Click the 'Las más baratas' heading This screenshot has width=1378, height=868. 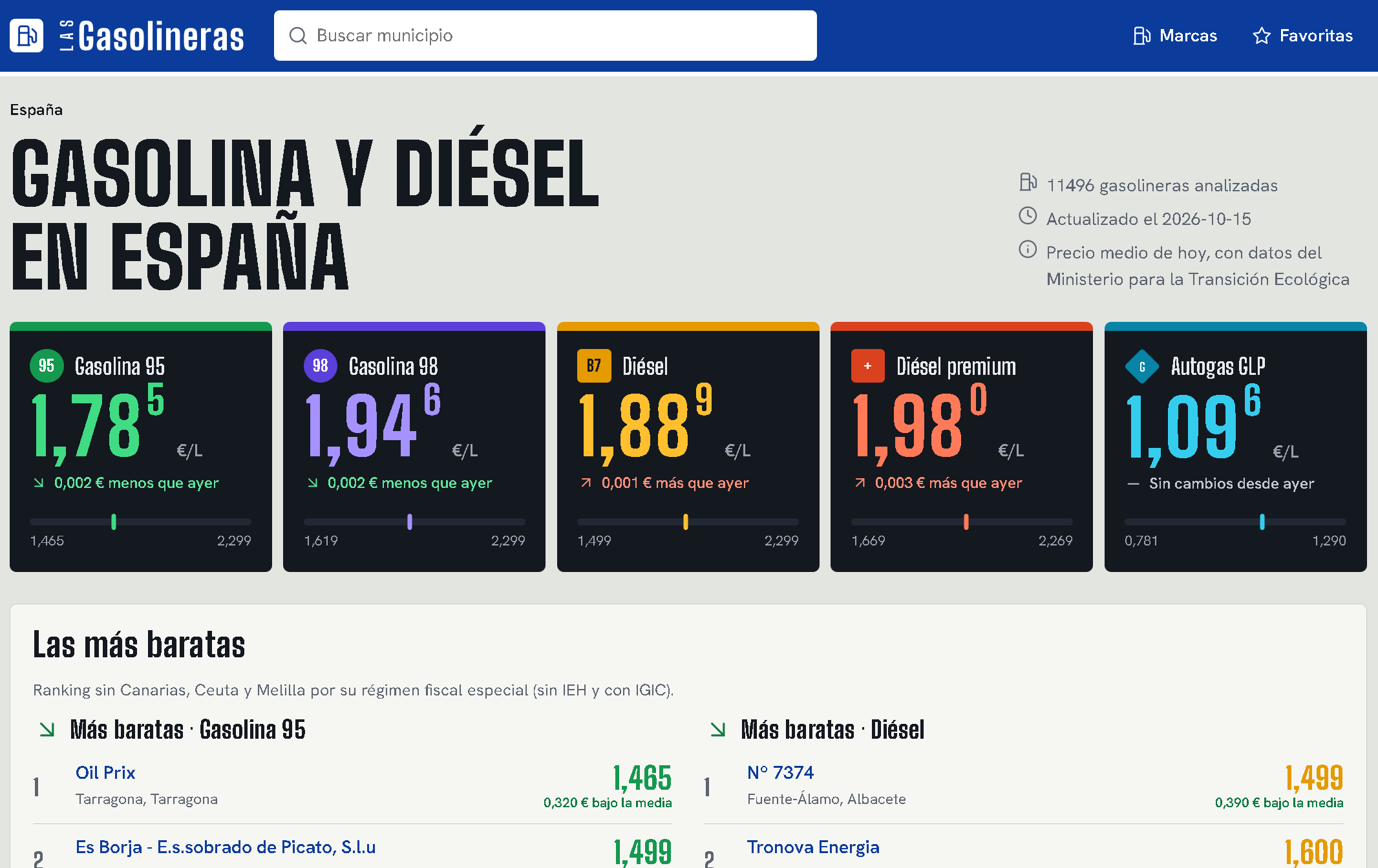point(139,645)
